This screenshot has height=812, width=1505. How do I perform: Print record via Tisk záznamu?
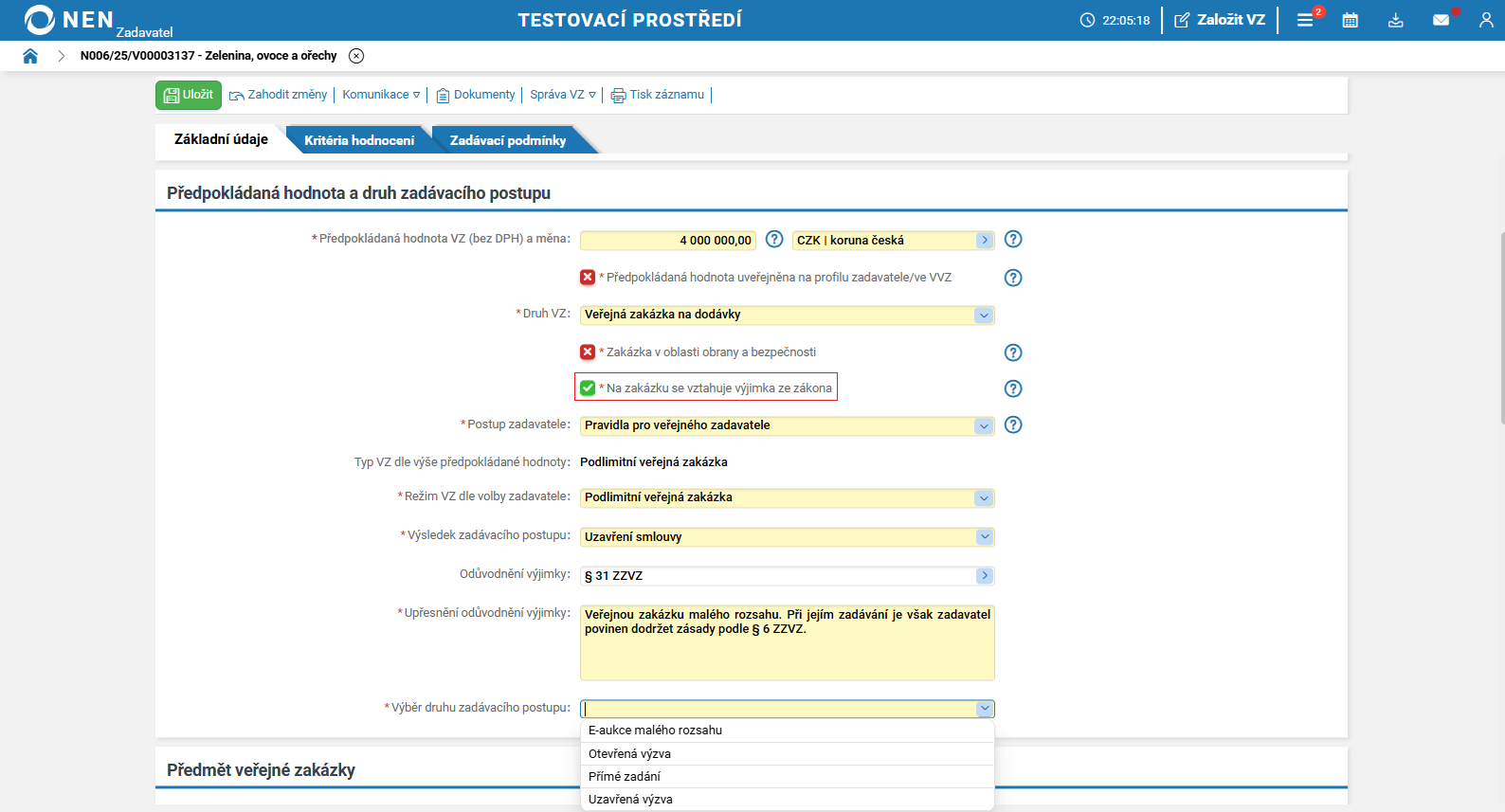click(658, 95)
